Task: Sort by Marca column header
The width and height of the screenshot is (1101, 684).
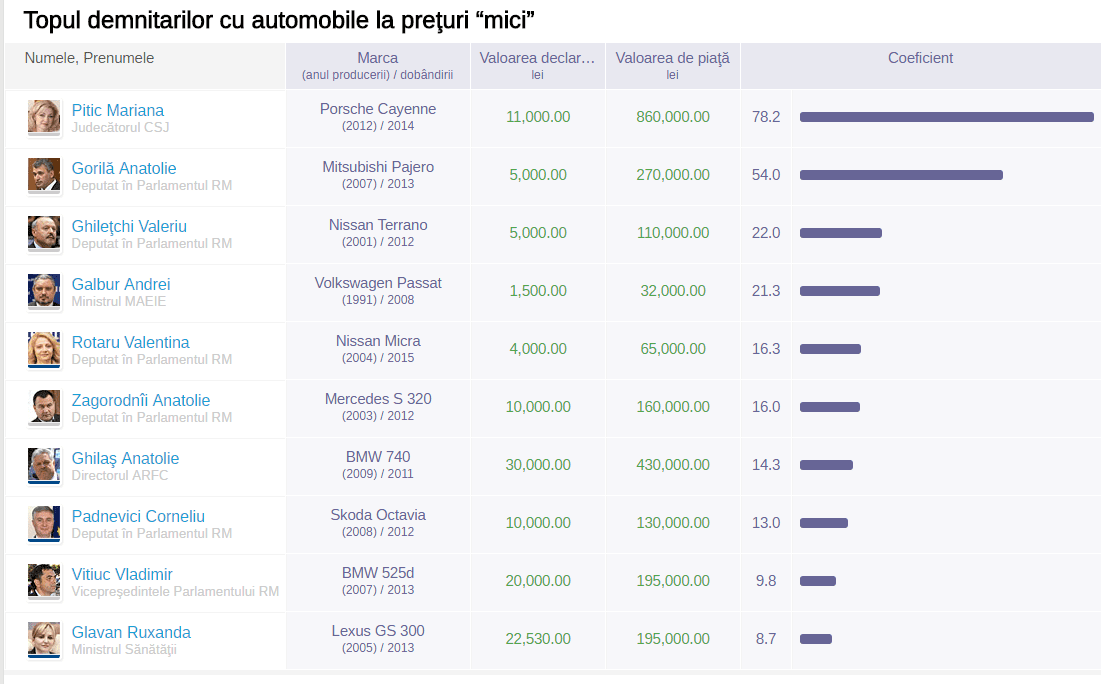Action: coord(378,58)
